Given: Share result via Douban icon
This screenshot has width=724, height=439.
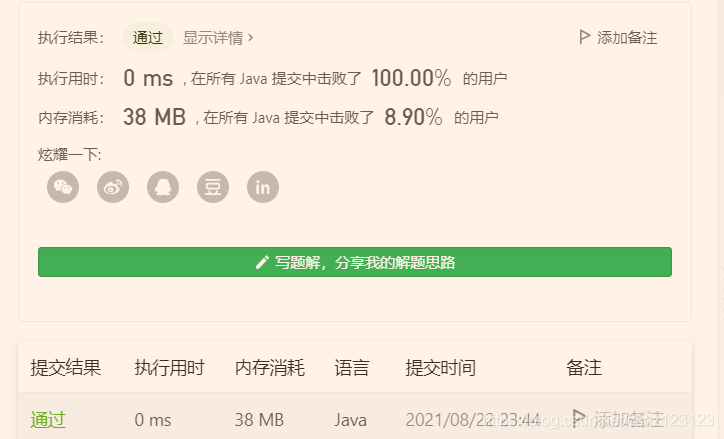Looking at the screenshot, I should (x=213, y=187).
